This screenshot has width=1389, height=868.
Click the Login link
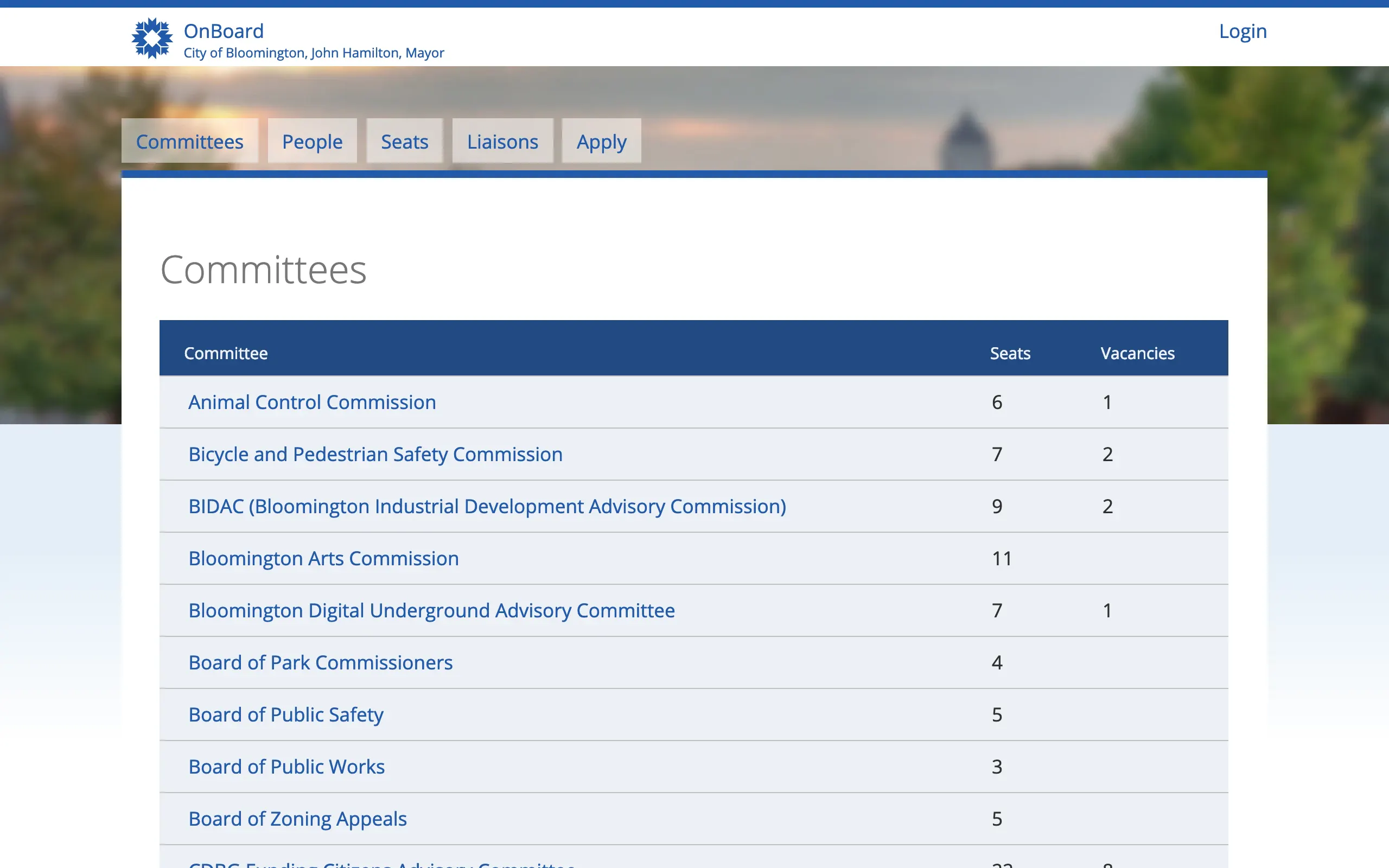(1242, 31)
